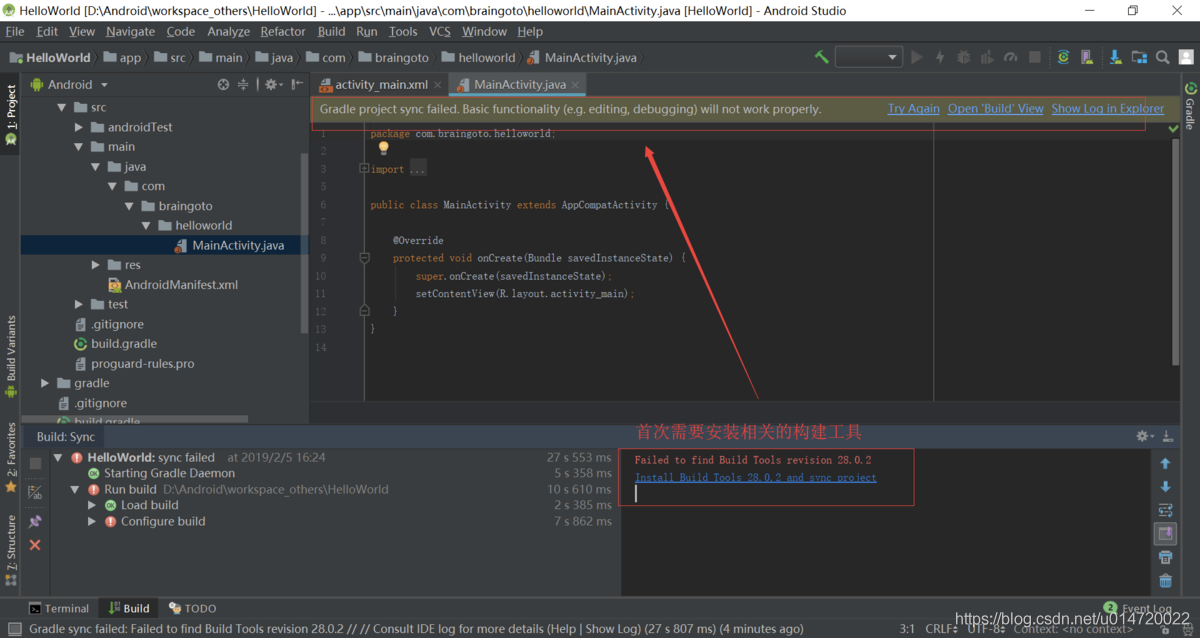Expand the res folder
The height and width of the screenshot is (638, 1200).
tap(96, 265)
